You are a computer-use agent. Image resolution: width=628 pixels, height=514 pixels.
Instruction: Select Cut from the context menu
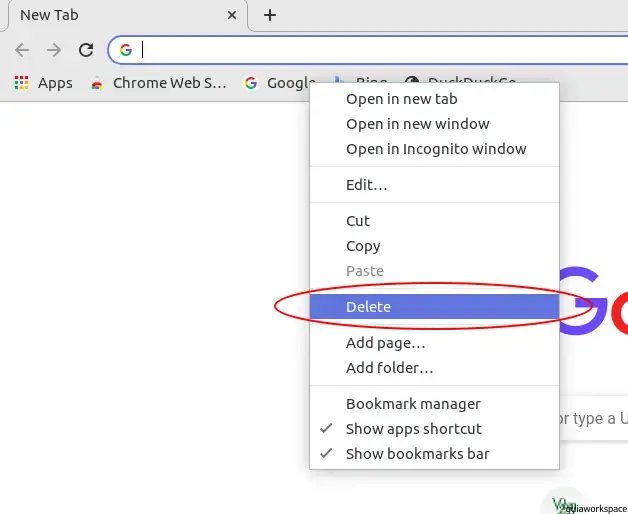tap(435, 221)
